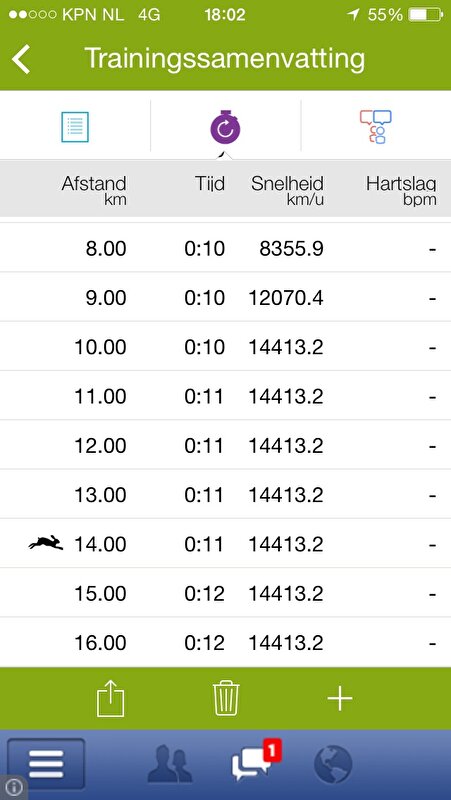Tap the Trainingssamenvatting title

[x=224, y=59]
